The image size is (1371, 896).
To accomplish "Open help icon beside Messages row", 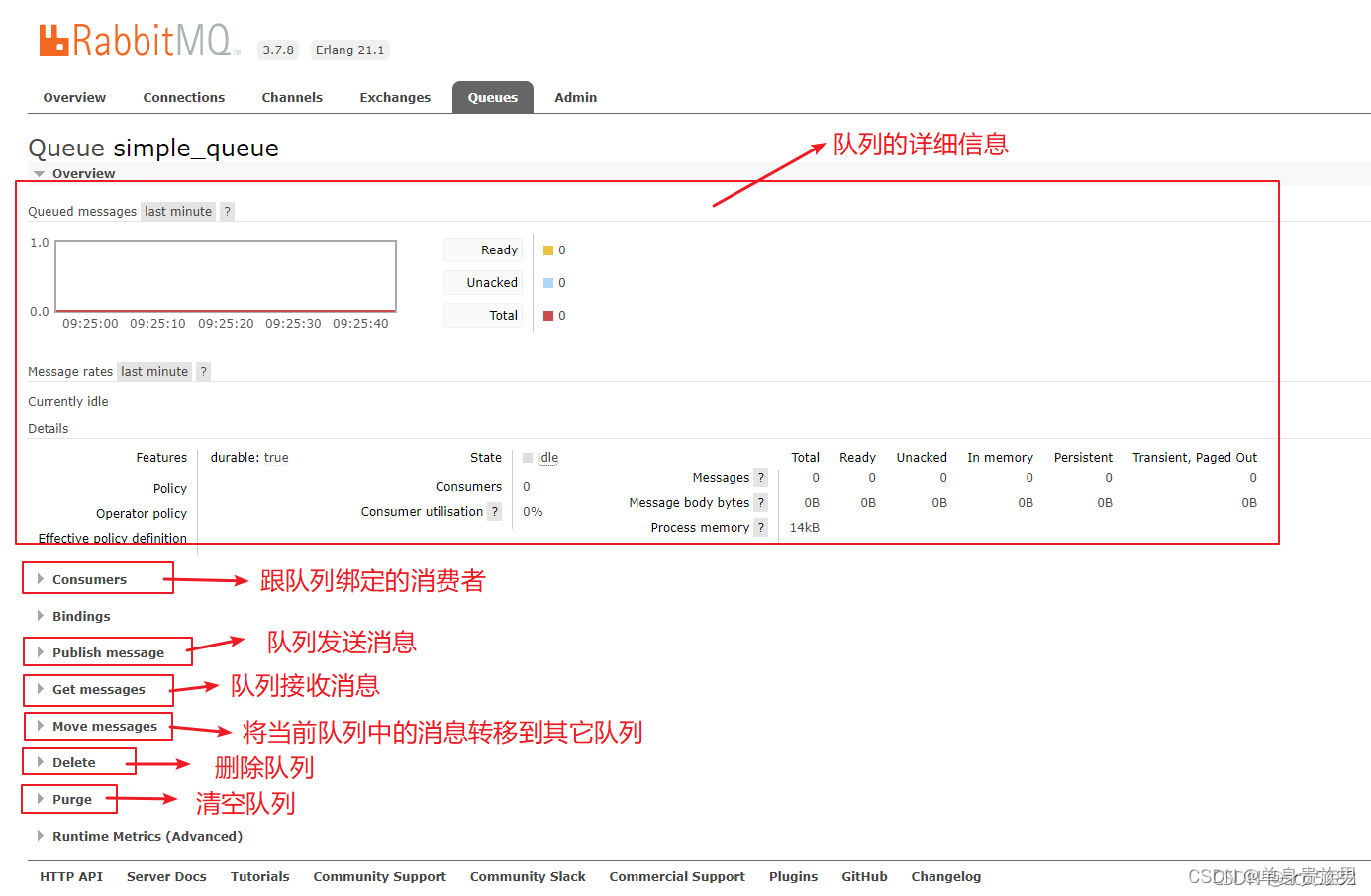I will 760,477.
